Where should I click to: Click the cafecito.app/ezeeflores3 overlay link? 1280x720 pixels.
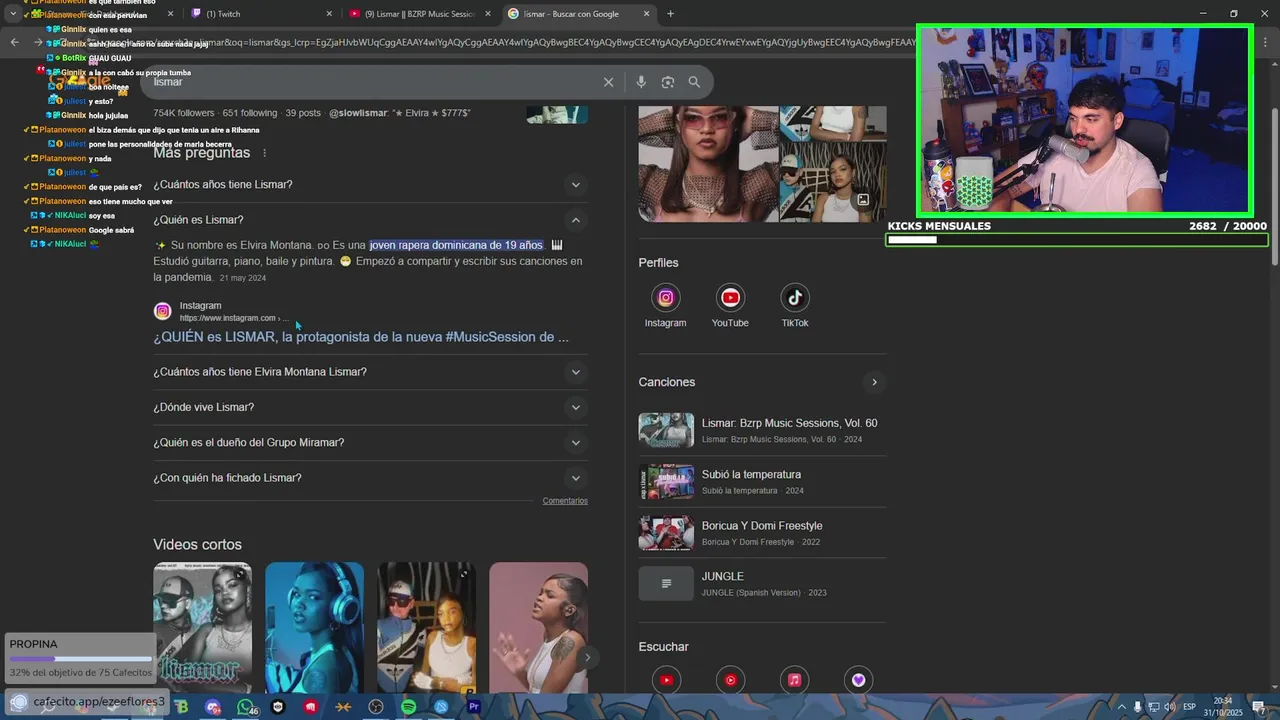pyautogui.click(x=98, y=702)
